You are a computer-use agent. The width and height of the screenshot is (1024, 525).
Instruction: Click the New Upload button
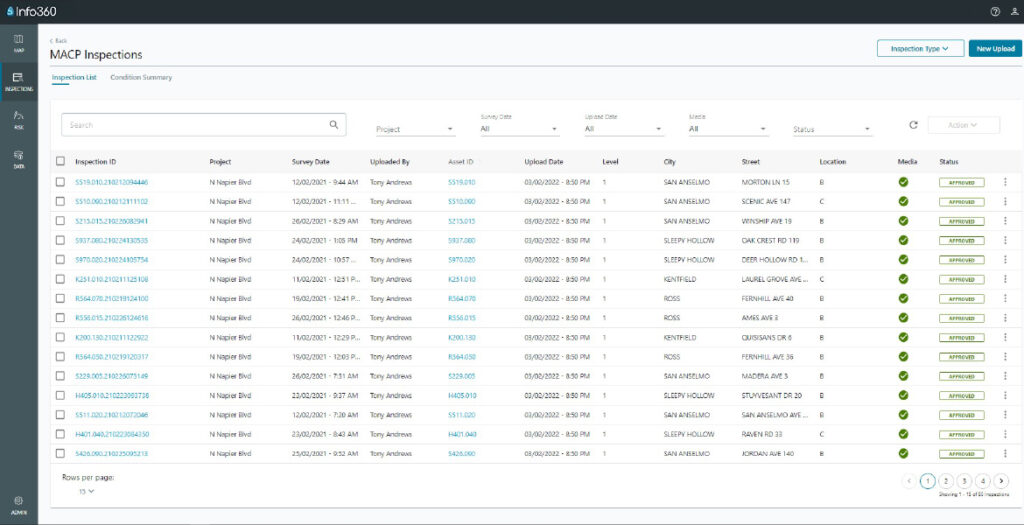pos(995,48)
